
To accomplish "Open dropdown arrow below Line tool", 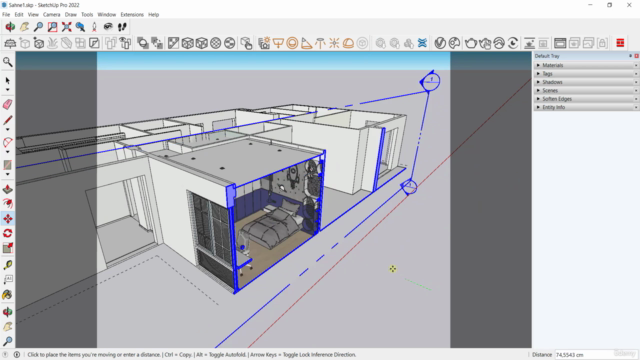I will pos(7,130).
